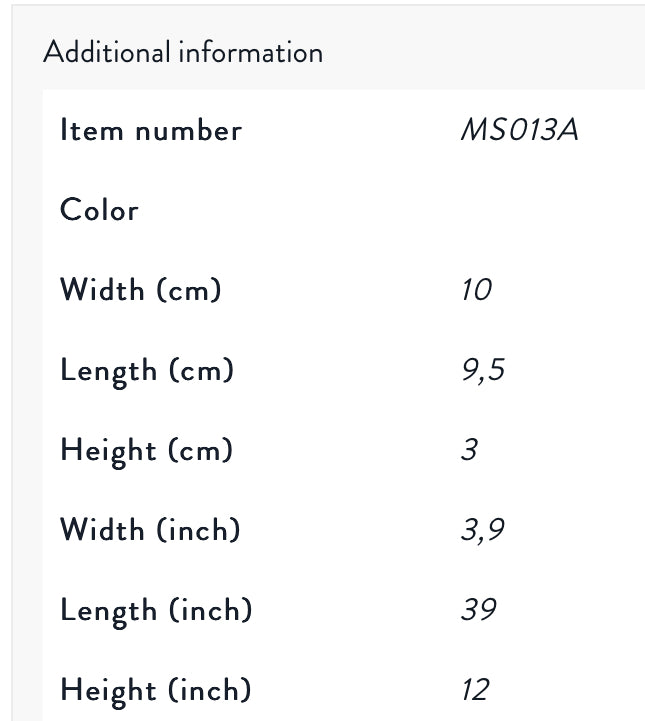Click the gray header band right of the heading

[x=490, y=52]
